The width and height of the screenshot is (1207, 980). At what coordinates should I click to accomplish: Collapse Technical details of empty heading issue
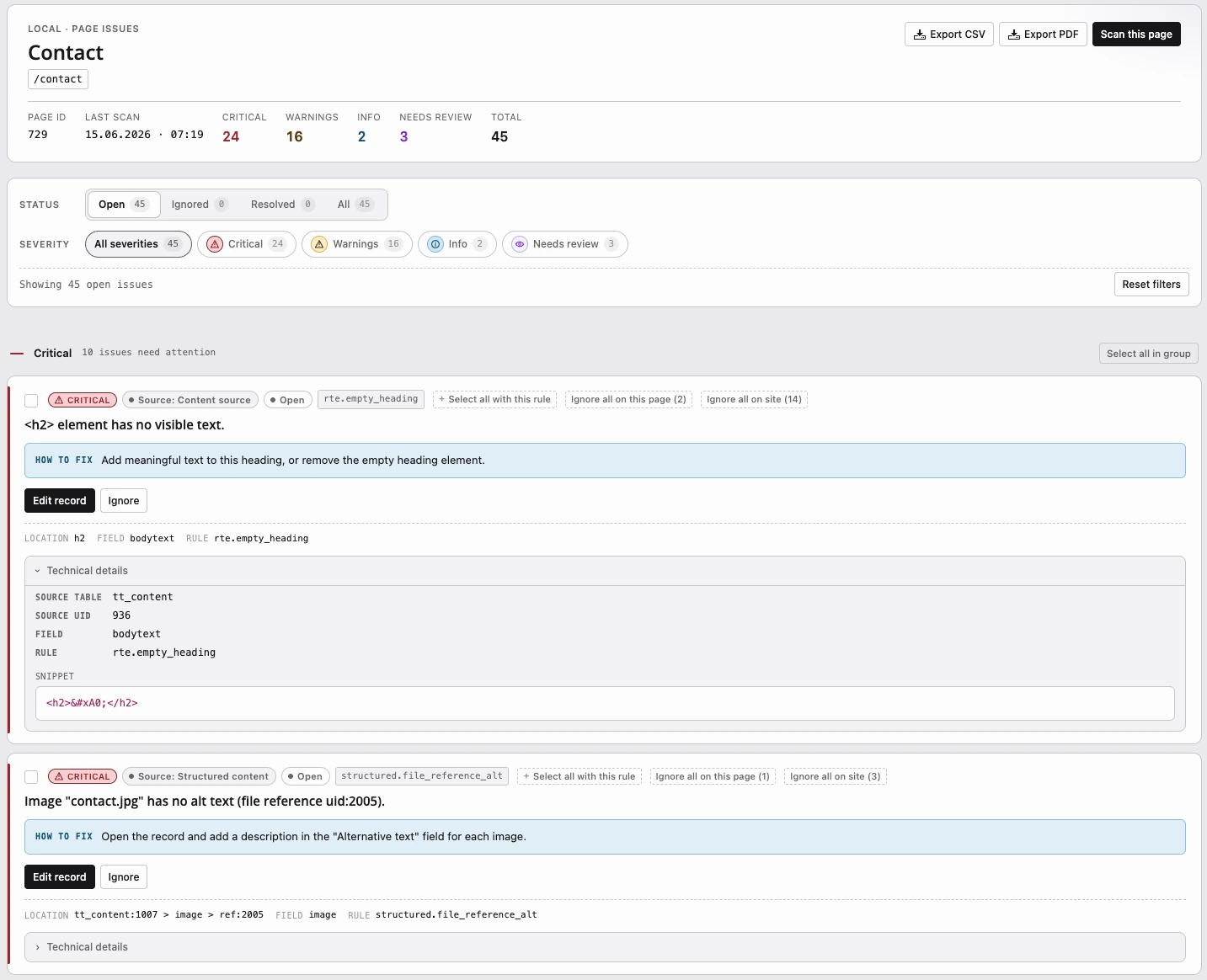605,571
